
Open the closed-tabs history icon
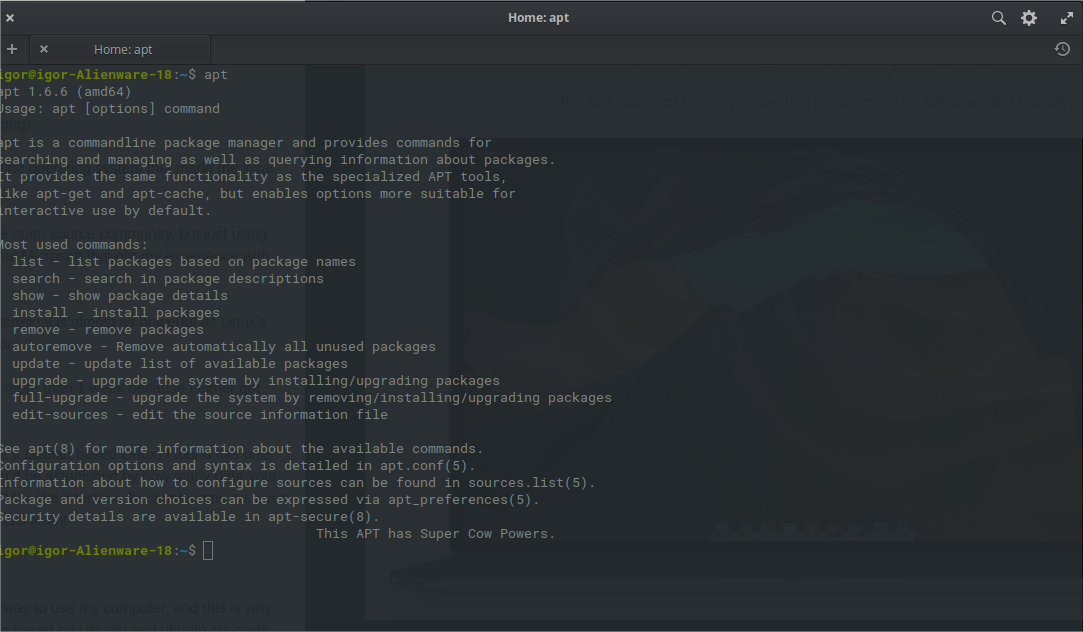[1062, 49]
